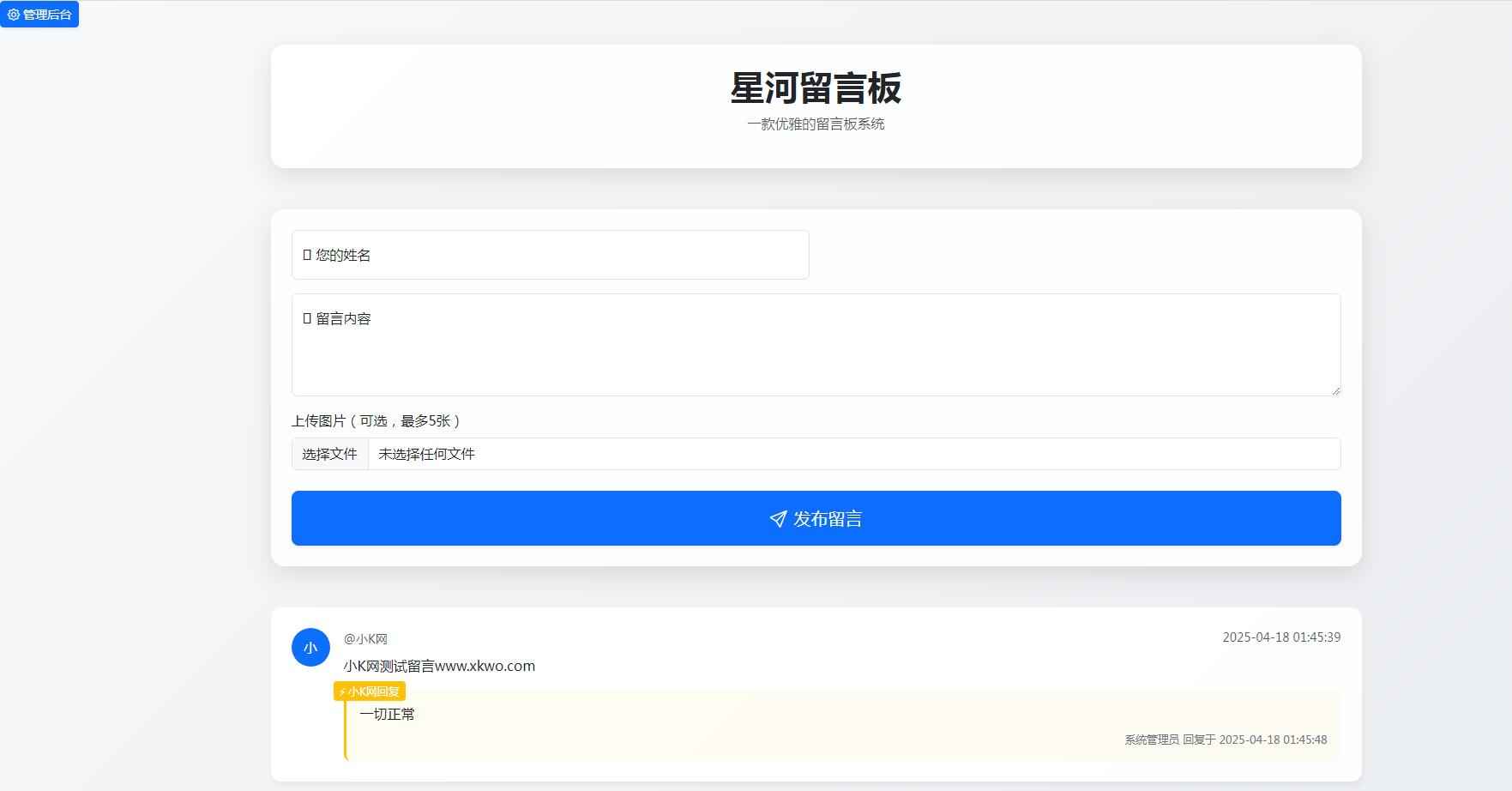Click the person icon in the name field
Image resolution: width=1512 pixels, height=791 pixels.
coord(306,254)
